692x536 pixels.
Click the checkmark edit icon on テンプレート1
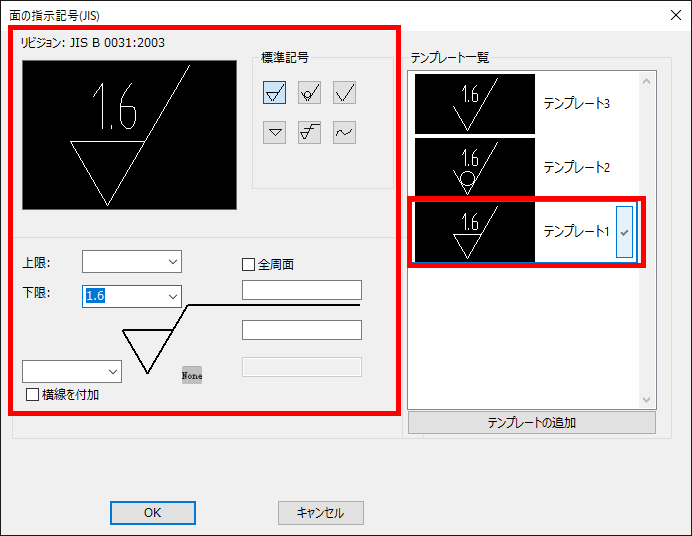click(x=624, y=232)
